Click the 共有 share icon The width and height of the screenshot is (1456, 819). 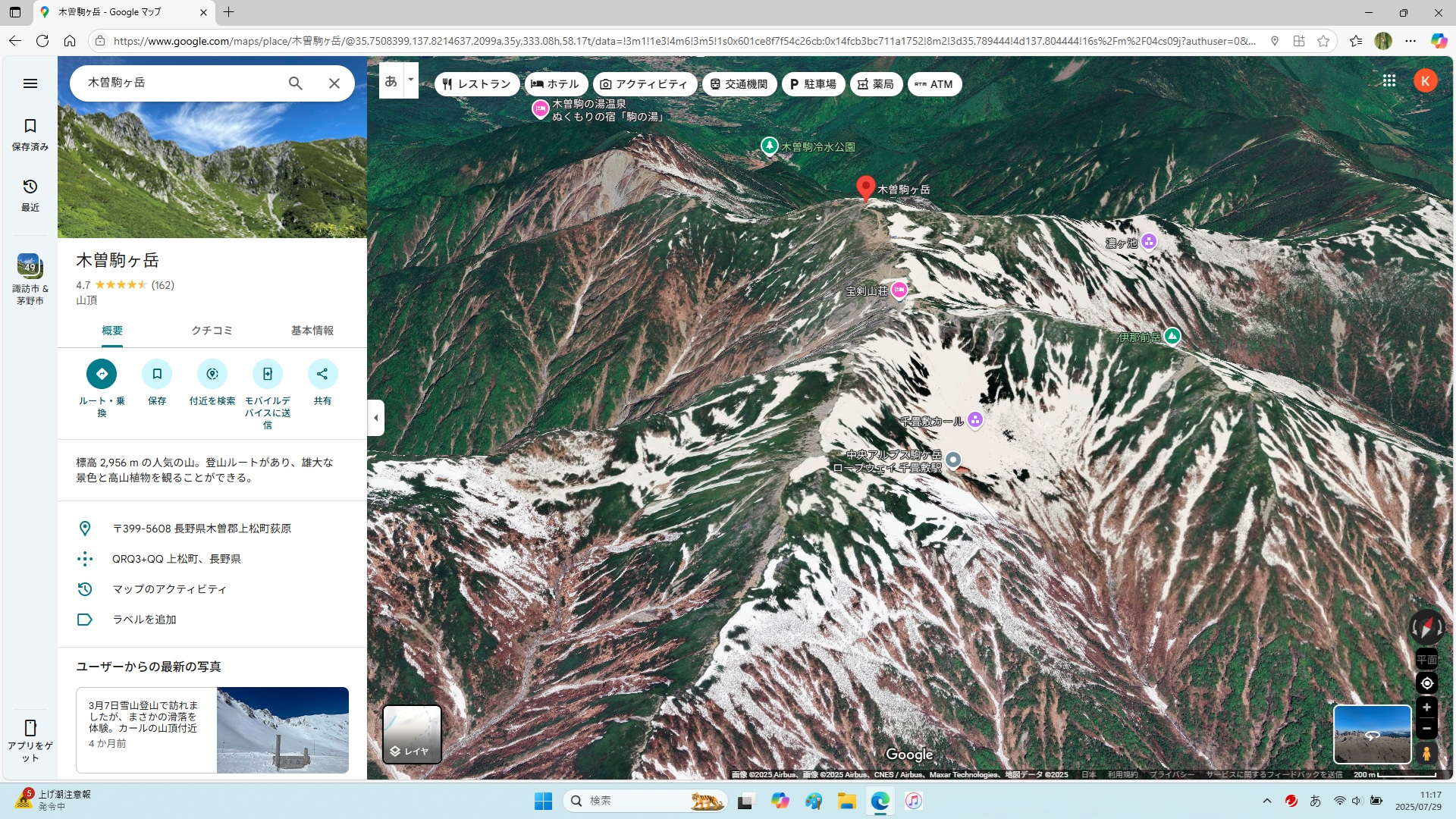click(x=323, y=374)
